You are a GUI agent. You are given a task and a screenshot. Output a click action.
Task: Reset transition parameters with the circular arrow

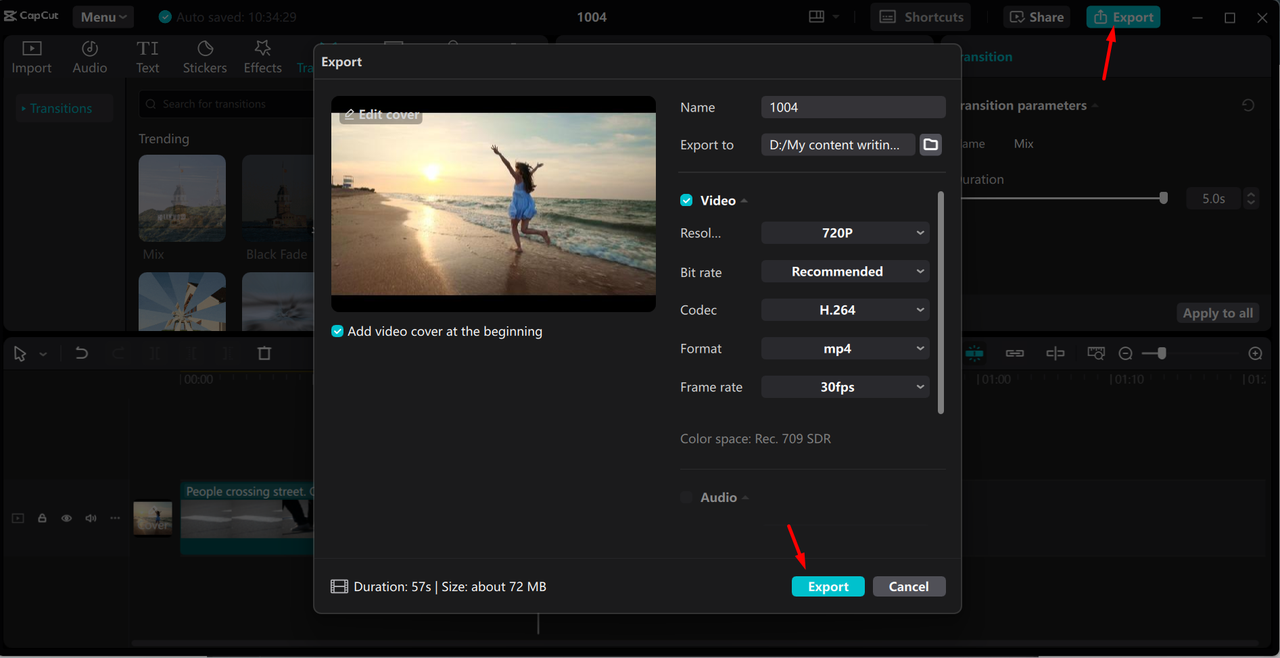[1248, 105]
